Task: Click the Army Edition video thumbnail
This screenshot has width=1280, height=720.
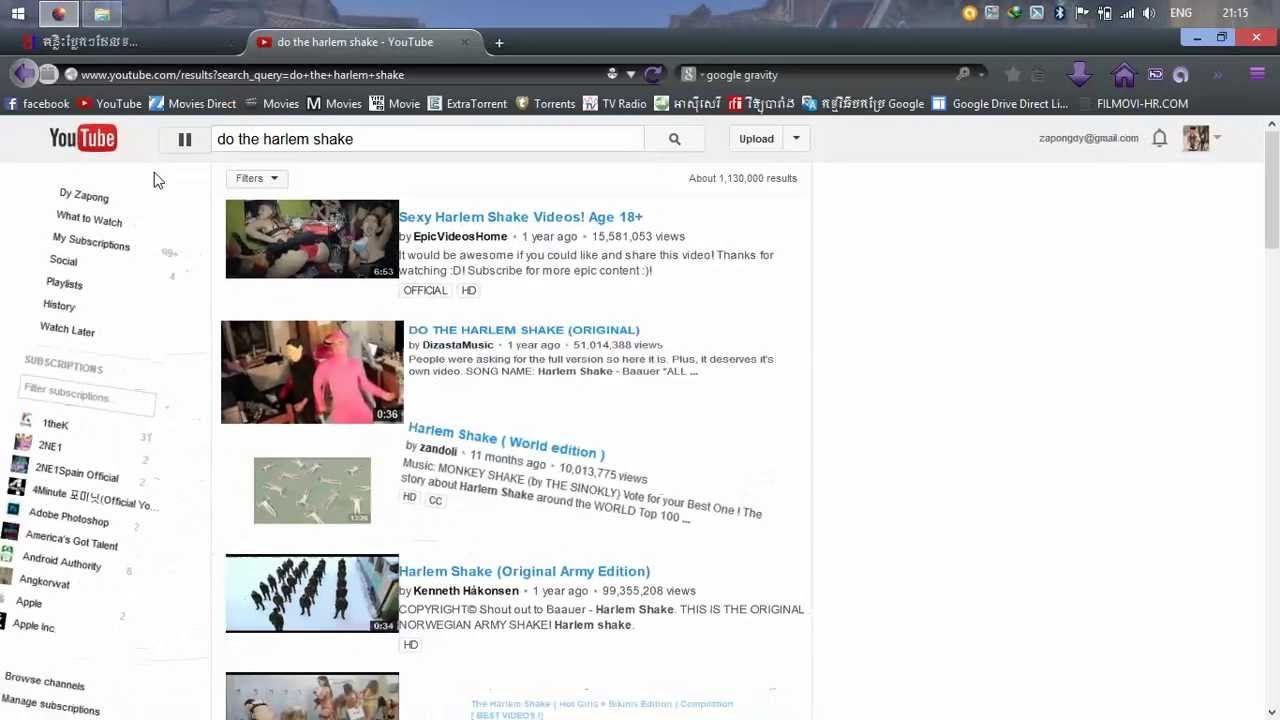Action: pyautogui.click(x=312, y=593)
